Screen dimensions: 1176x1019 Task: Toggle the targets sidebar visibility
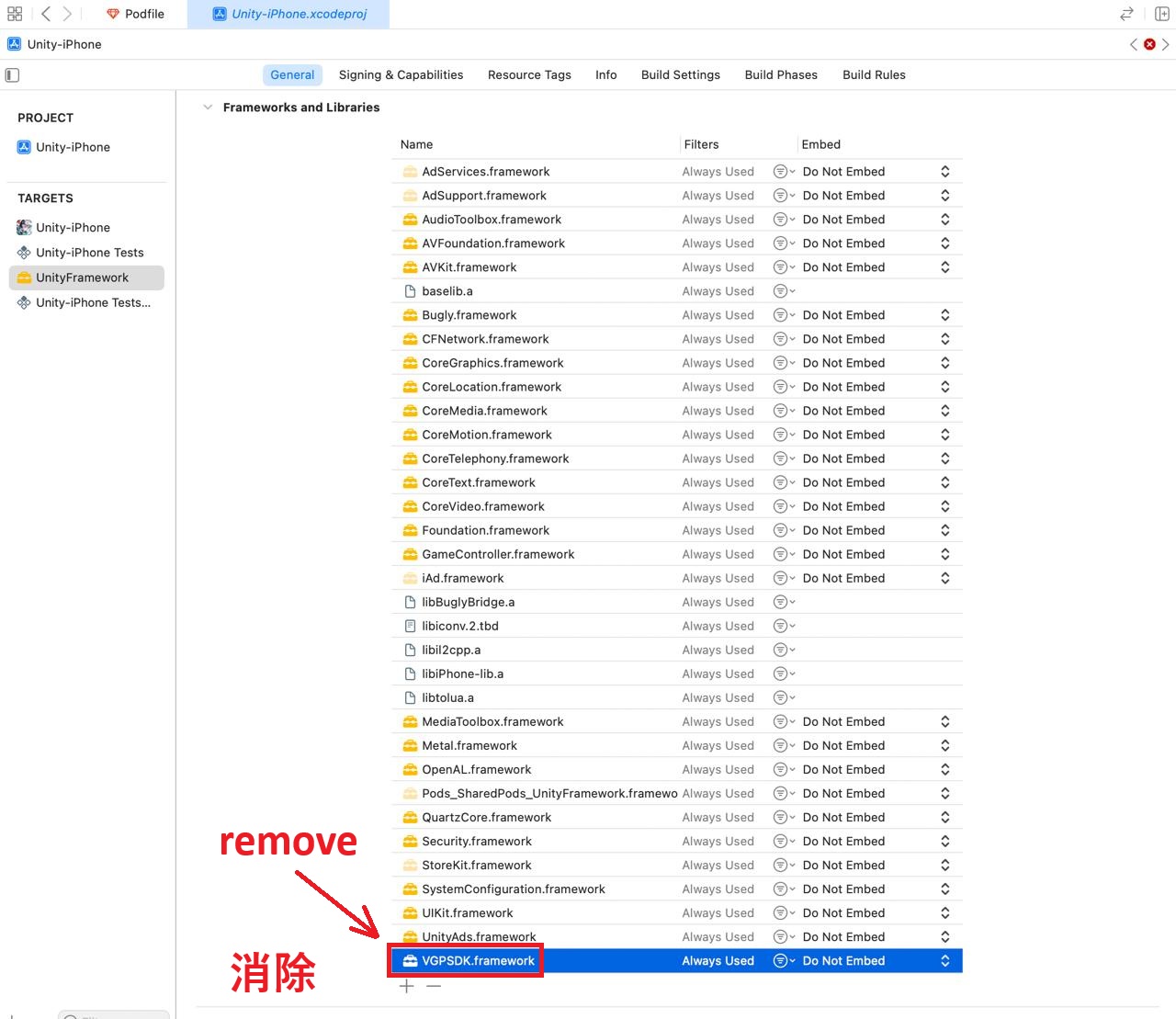(x=13, y=75)
